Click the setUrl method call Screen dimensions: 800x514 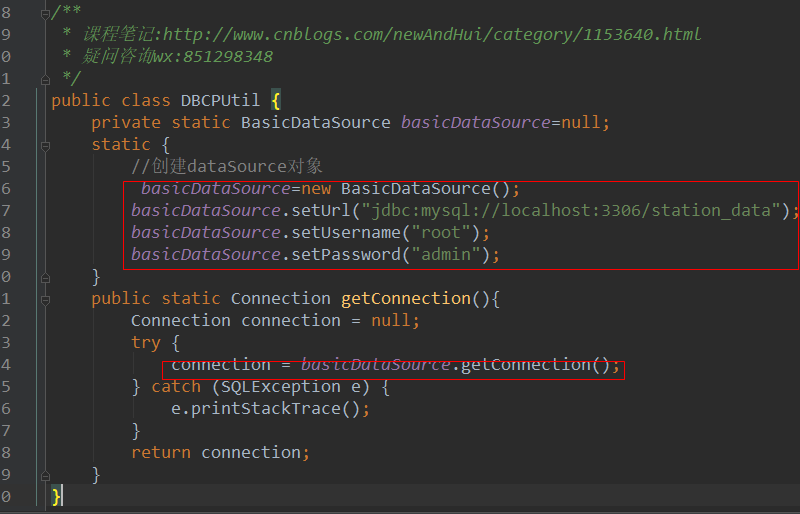click(x=321, y=210)
